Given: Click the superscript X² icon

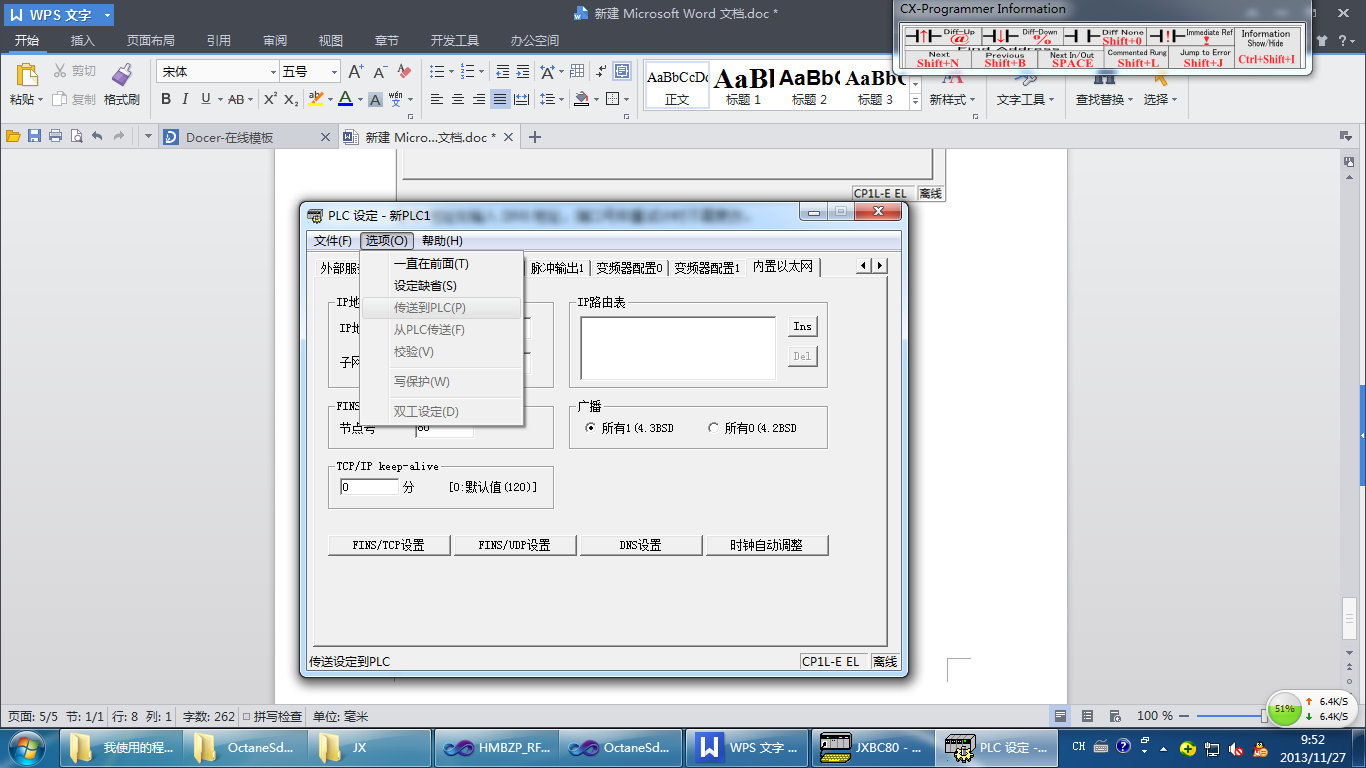Looking at the screenshot, I should click(270, 99).
